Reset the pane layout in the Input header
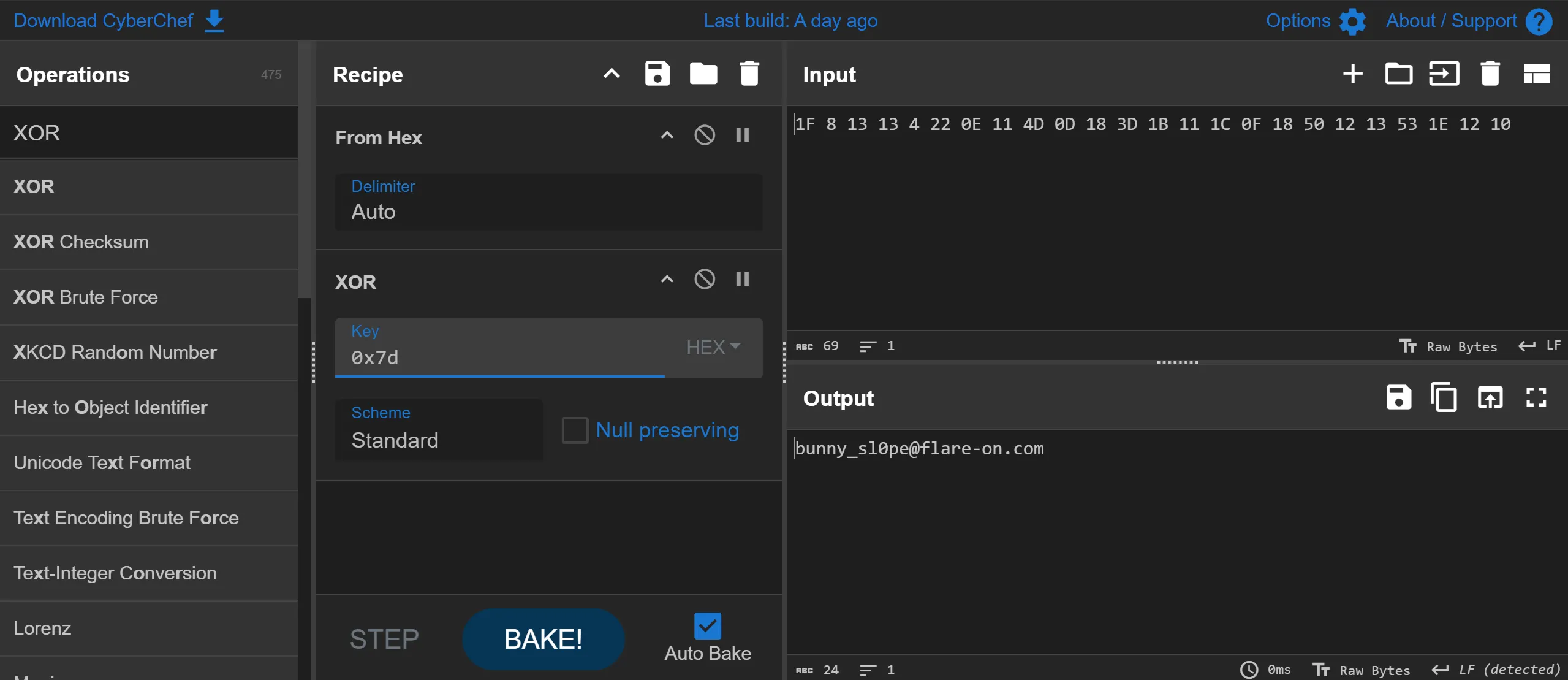The height and width of the screenshot is (680, 1568). click(x=1536, y=74)
